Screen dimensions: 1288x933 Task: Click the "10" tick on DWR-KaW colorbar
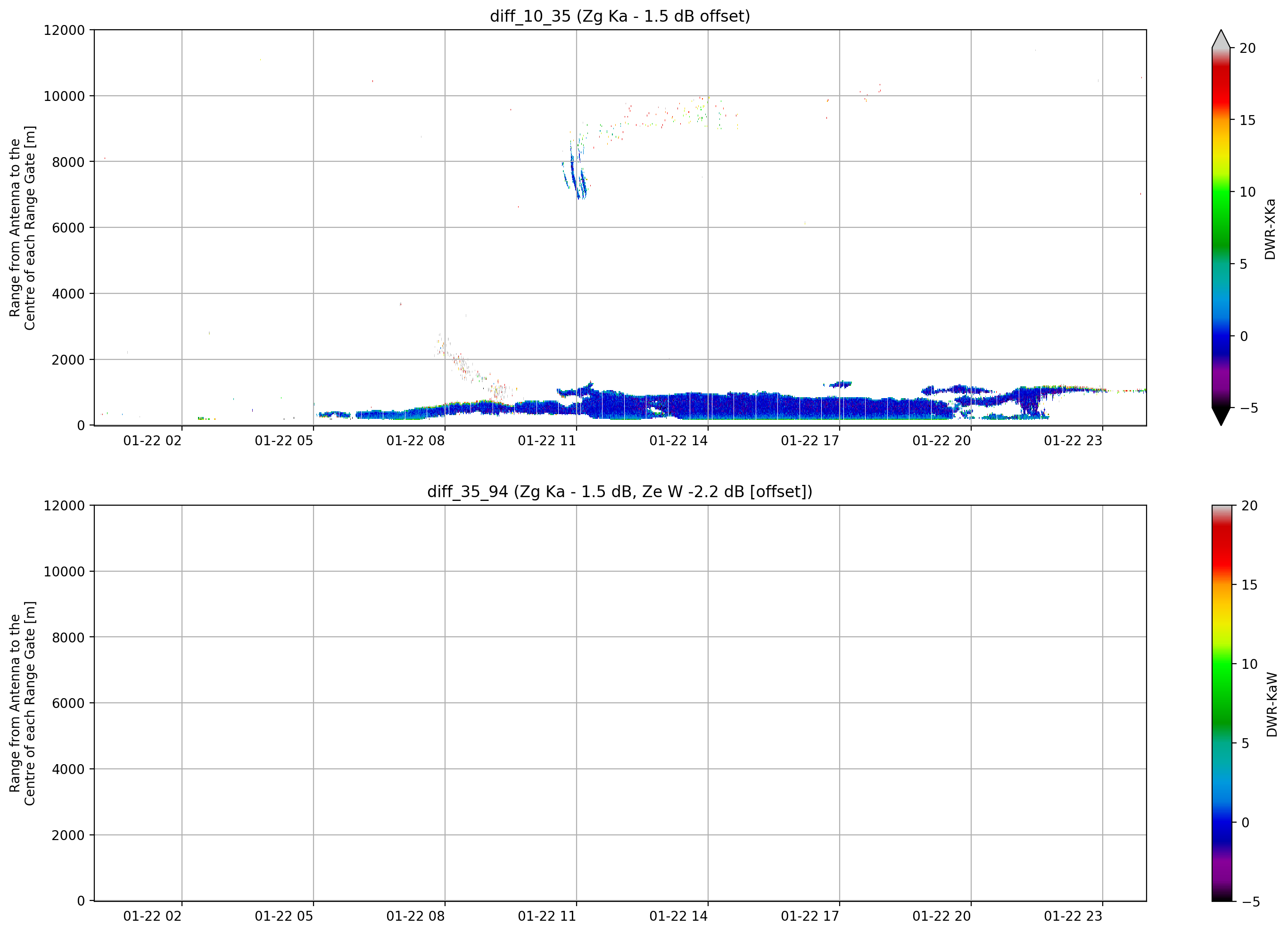(x=1249, y=664)
